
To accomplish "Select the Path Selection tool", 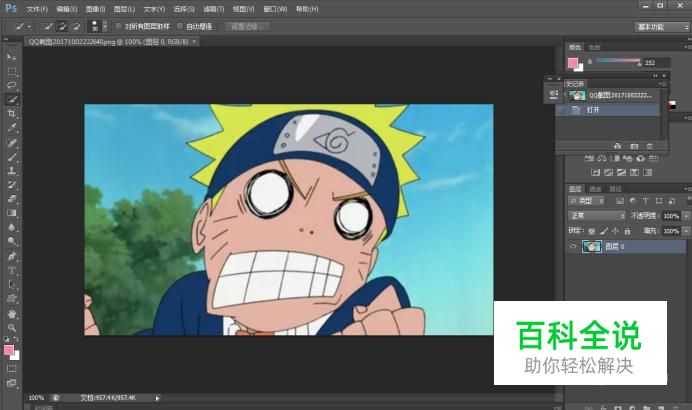I will click(x=11, y=284).
